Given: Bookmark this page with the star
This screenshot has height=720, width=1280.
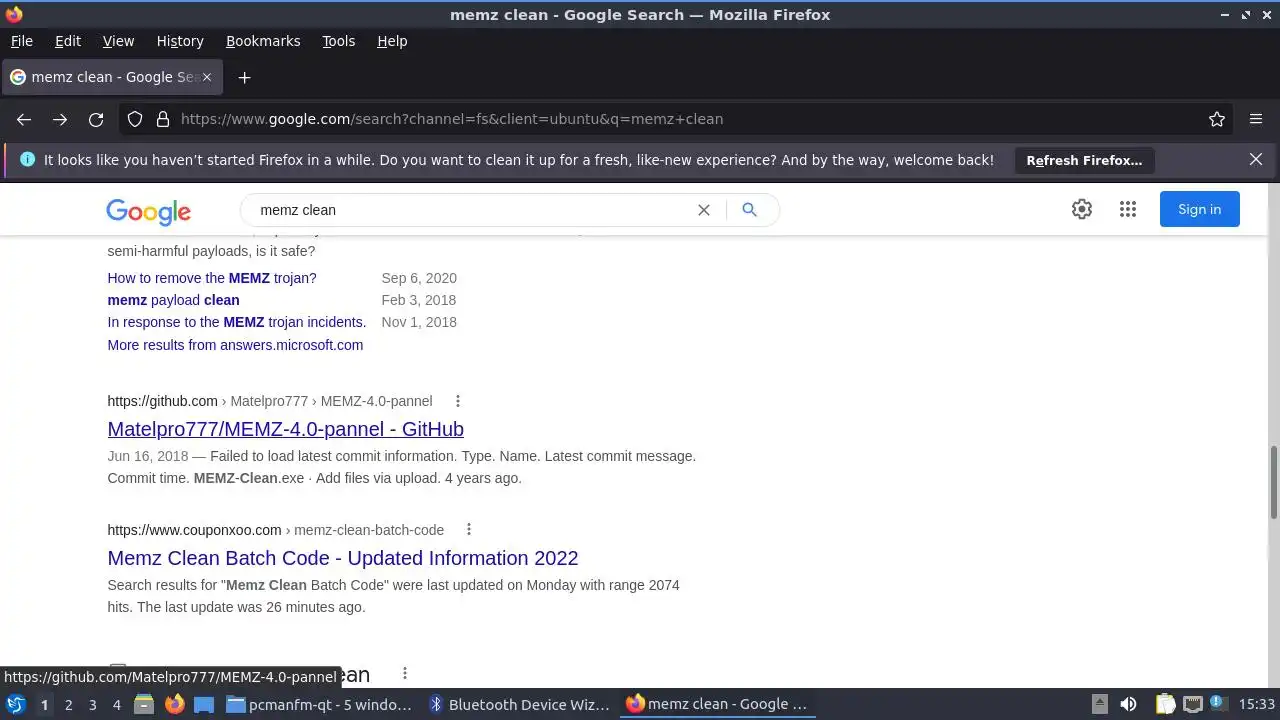Looking at the screenshot, I should [x=1217, y=119].
